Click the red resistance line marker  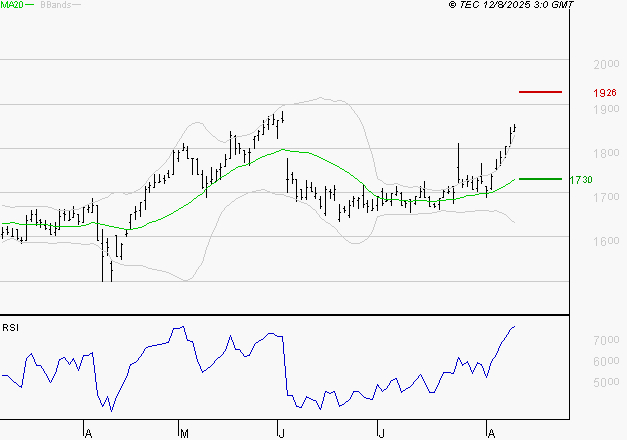pos(540,92)
